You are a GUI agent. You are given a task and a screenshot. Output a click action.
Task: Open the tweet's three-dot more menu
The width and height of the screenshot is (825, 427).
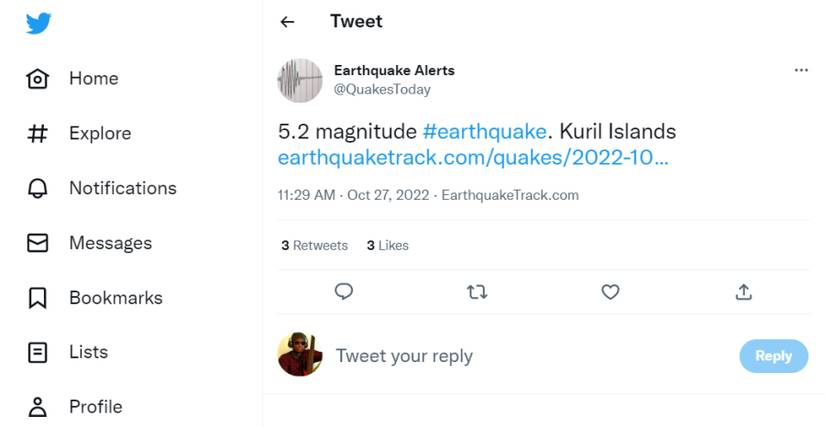click(x=800, y=71)
